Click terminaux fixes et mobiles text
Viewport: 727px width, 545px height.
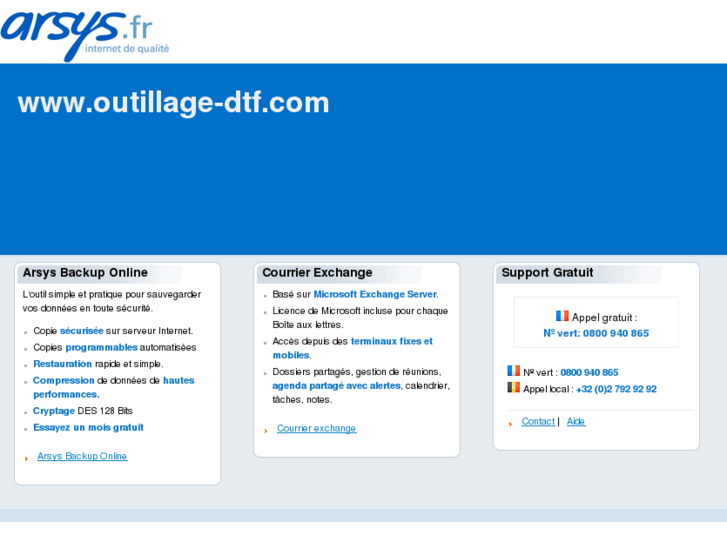(x=352, y=348)
